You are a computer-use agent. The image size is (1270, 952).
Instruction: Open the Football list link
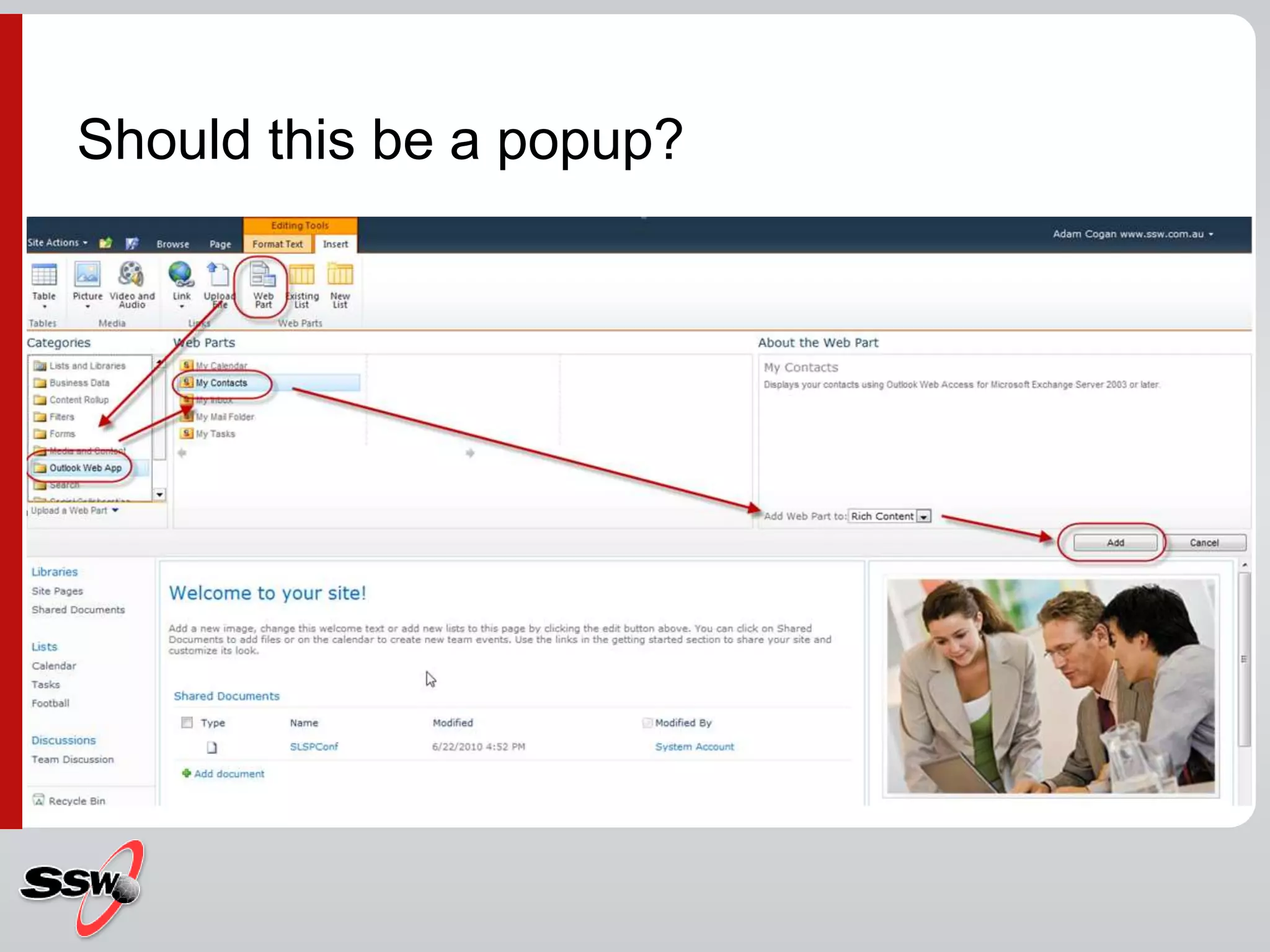pyautogui.click(x=50, y=703)
